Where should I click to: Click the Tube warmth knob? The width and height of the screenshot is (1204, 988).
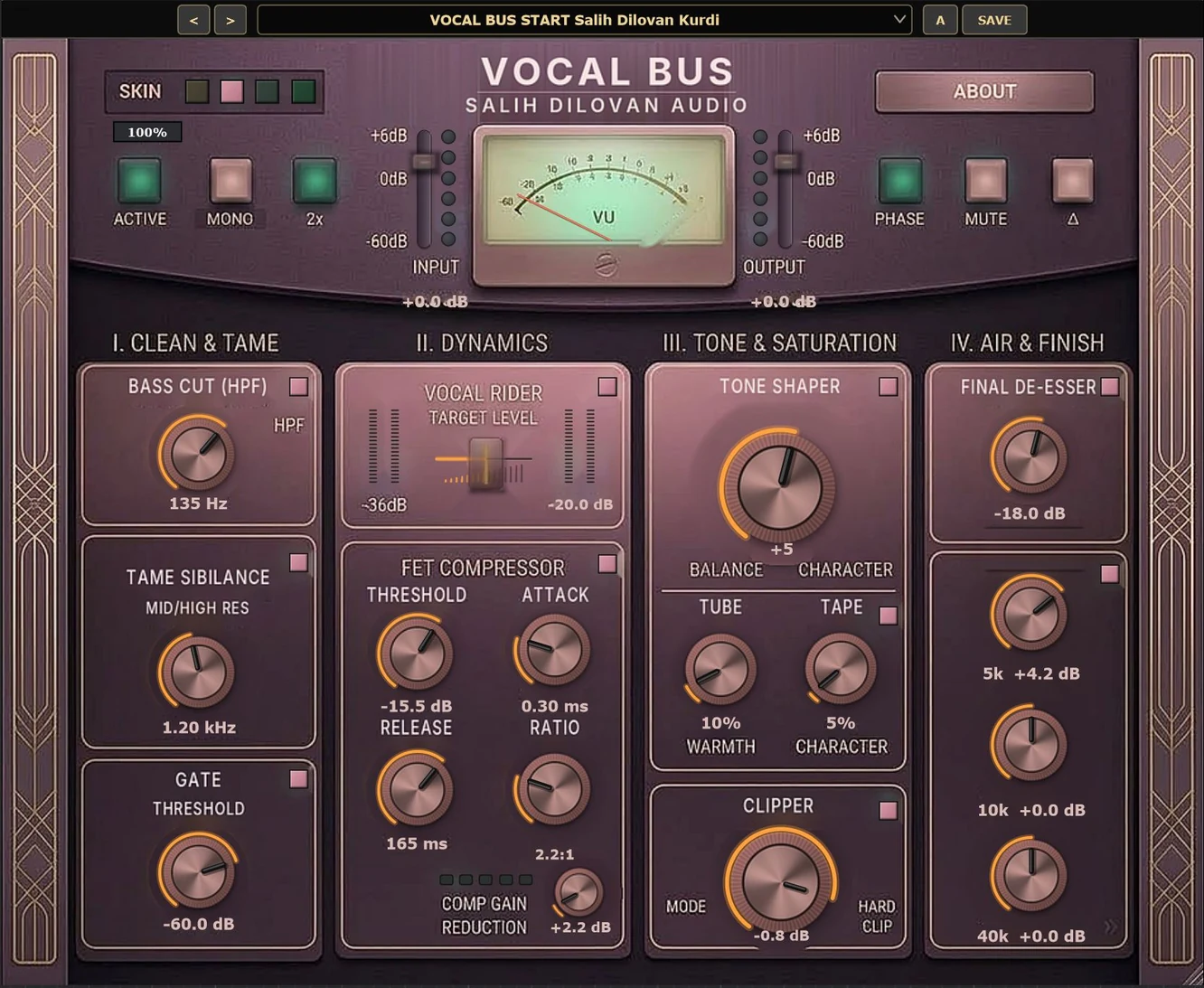point(720,670)
